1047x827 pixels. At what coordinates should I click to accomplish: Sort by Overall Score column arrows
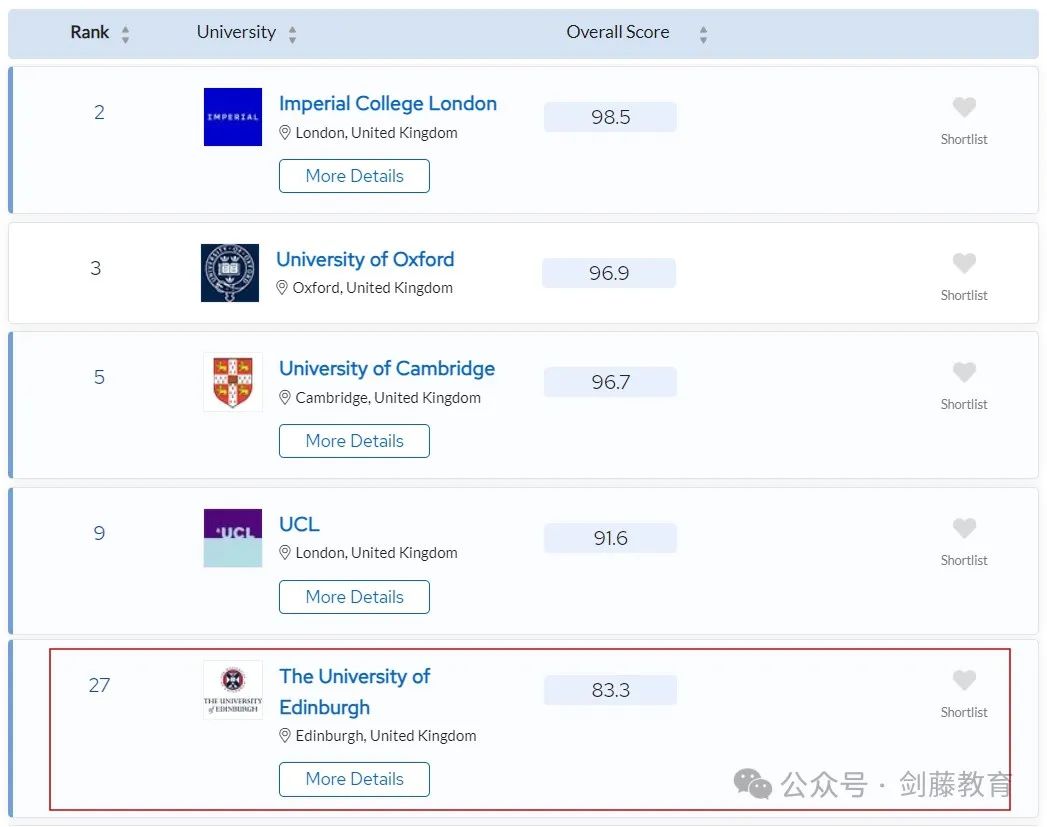[703, 35]
